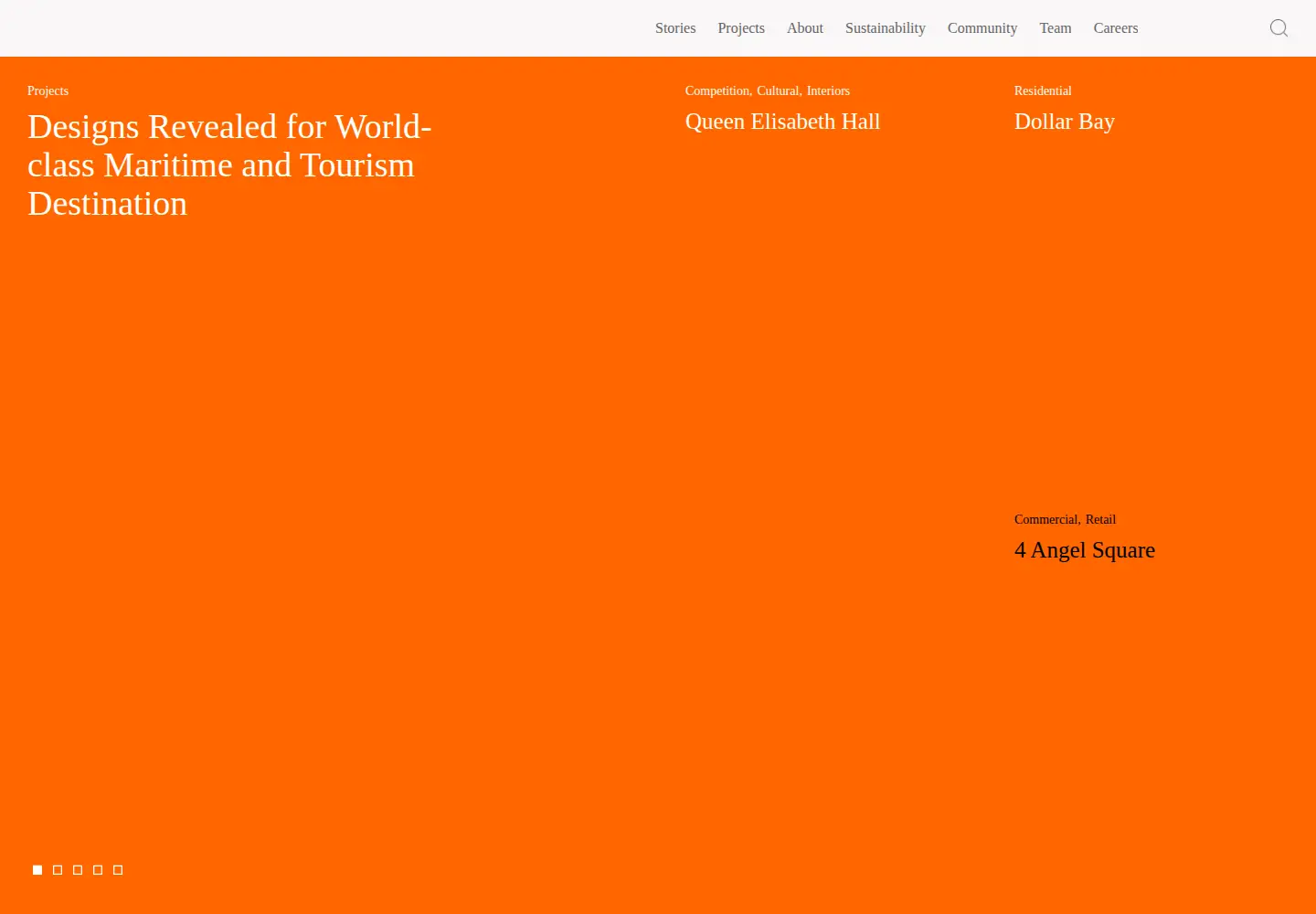Viewport: 1316px width, 914px height.
Task: Select the Residential category tag
Action: [x=1043, y=90]
